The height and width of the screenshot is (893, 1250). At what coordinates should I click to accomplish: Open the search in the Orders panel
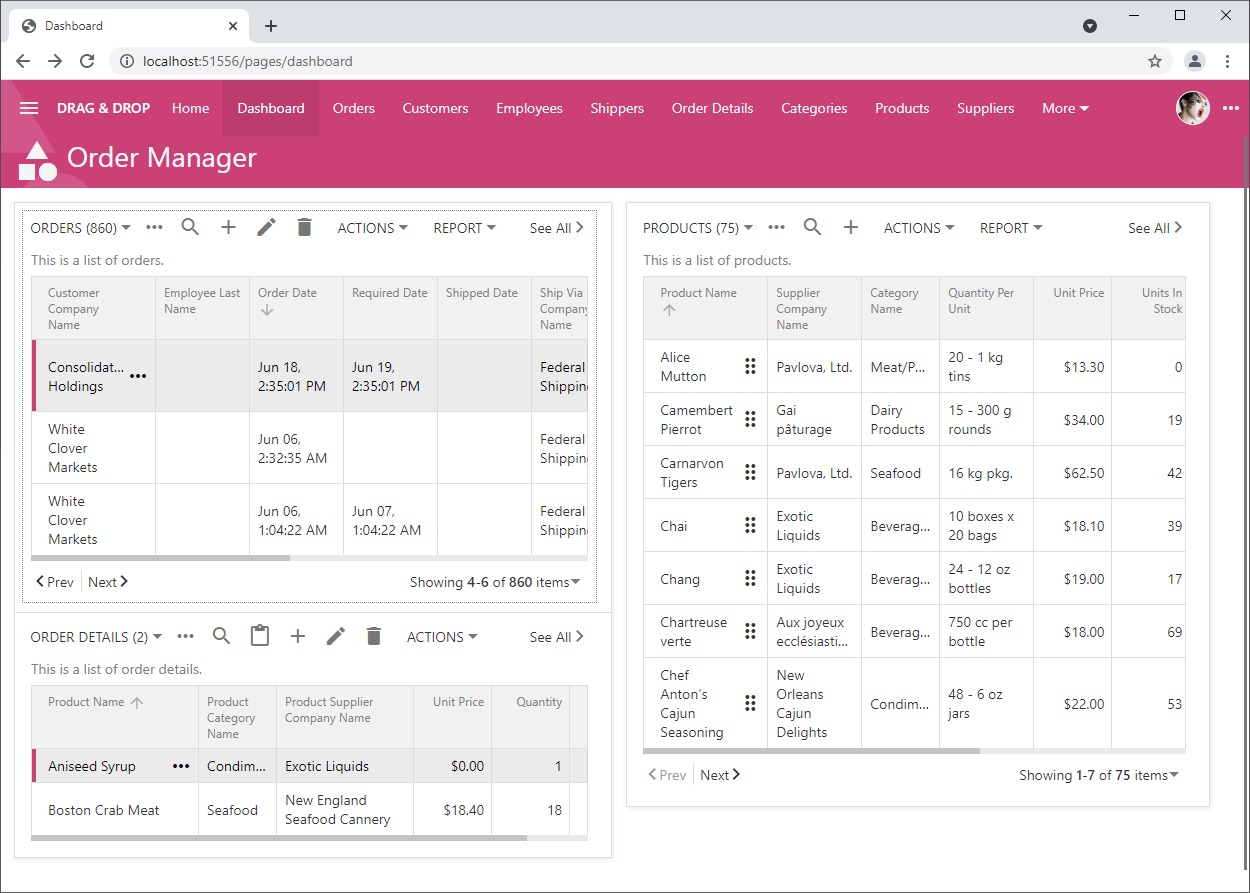coord(190,227)
